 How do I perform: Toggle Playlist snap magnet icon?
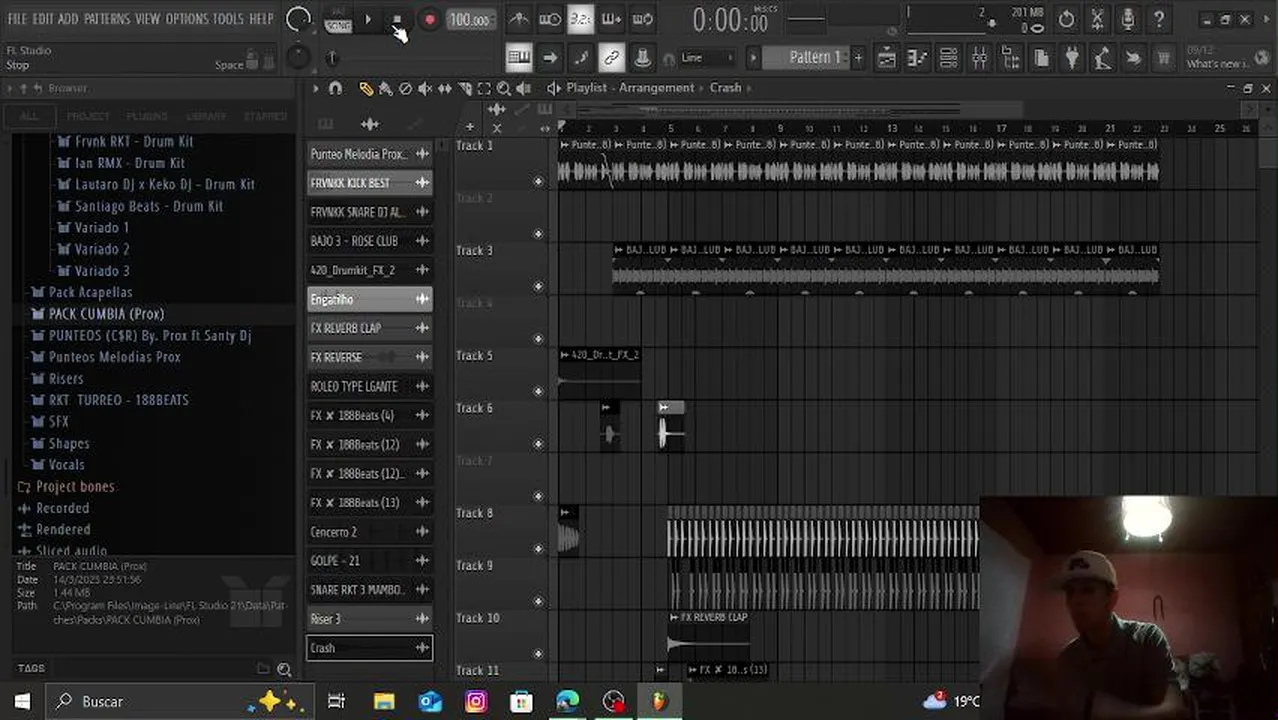(335, 88)
